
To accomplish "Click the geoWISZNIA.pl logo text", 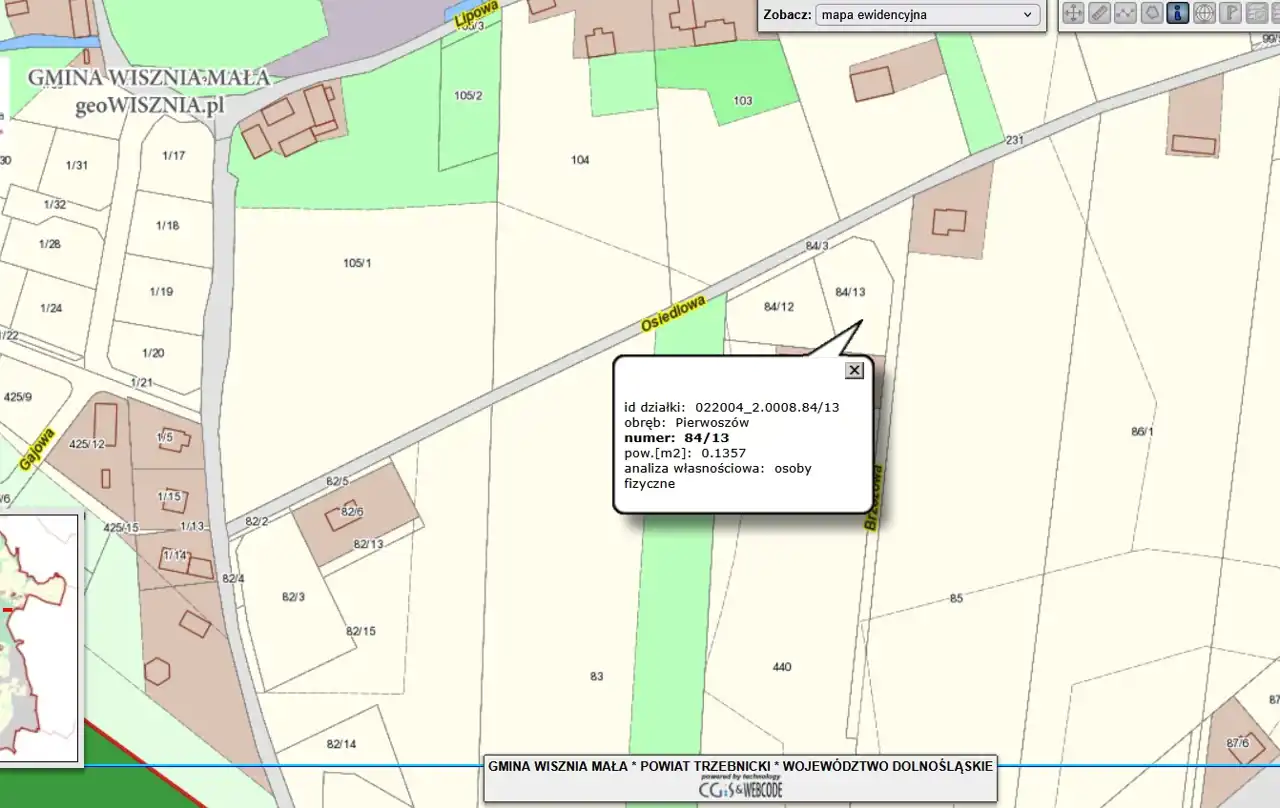I will (150, 104).
